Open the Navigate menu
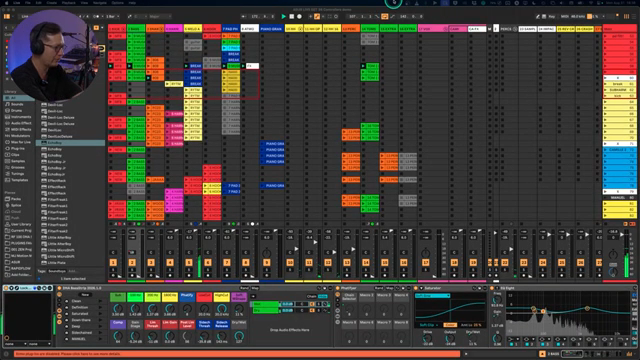Screen dimensions: 640x360 [x=100, y=3]
